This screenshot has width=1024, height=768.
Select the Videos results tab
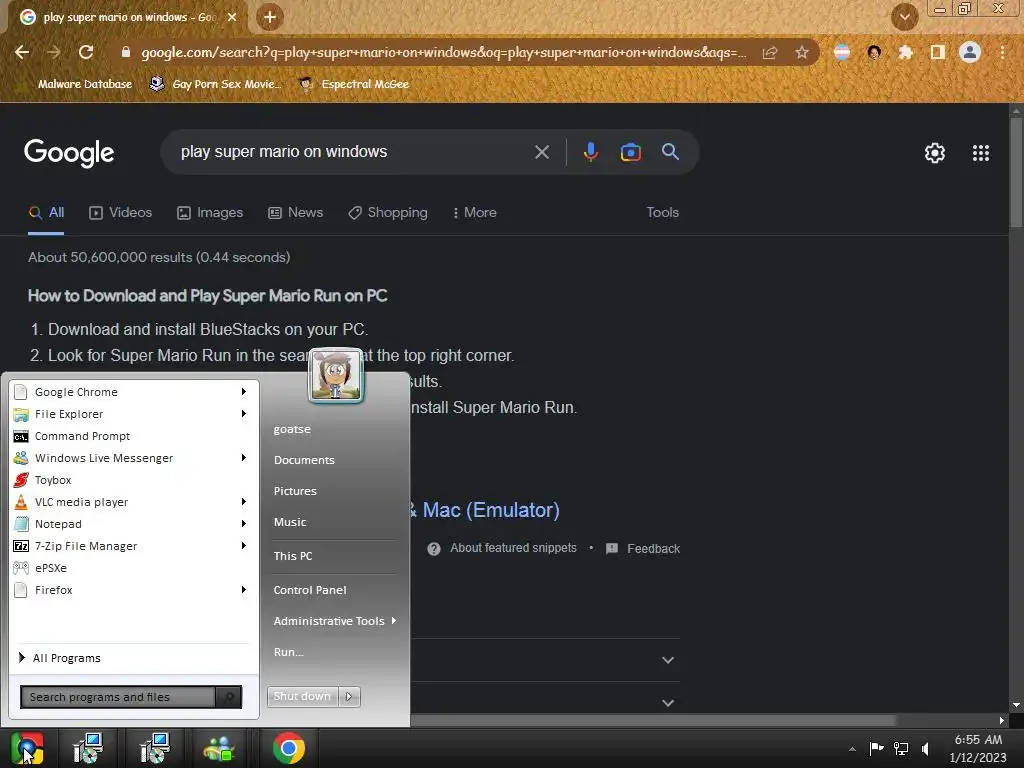(x=121, y=212)
